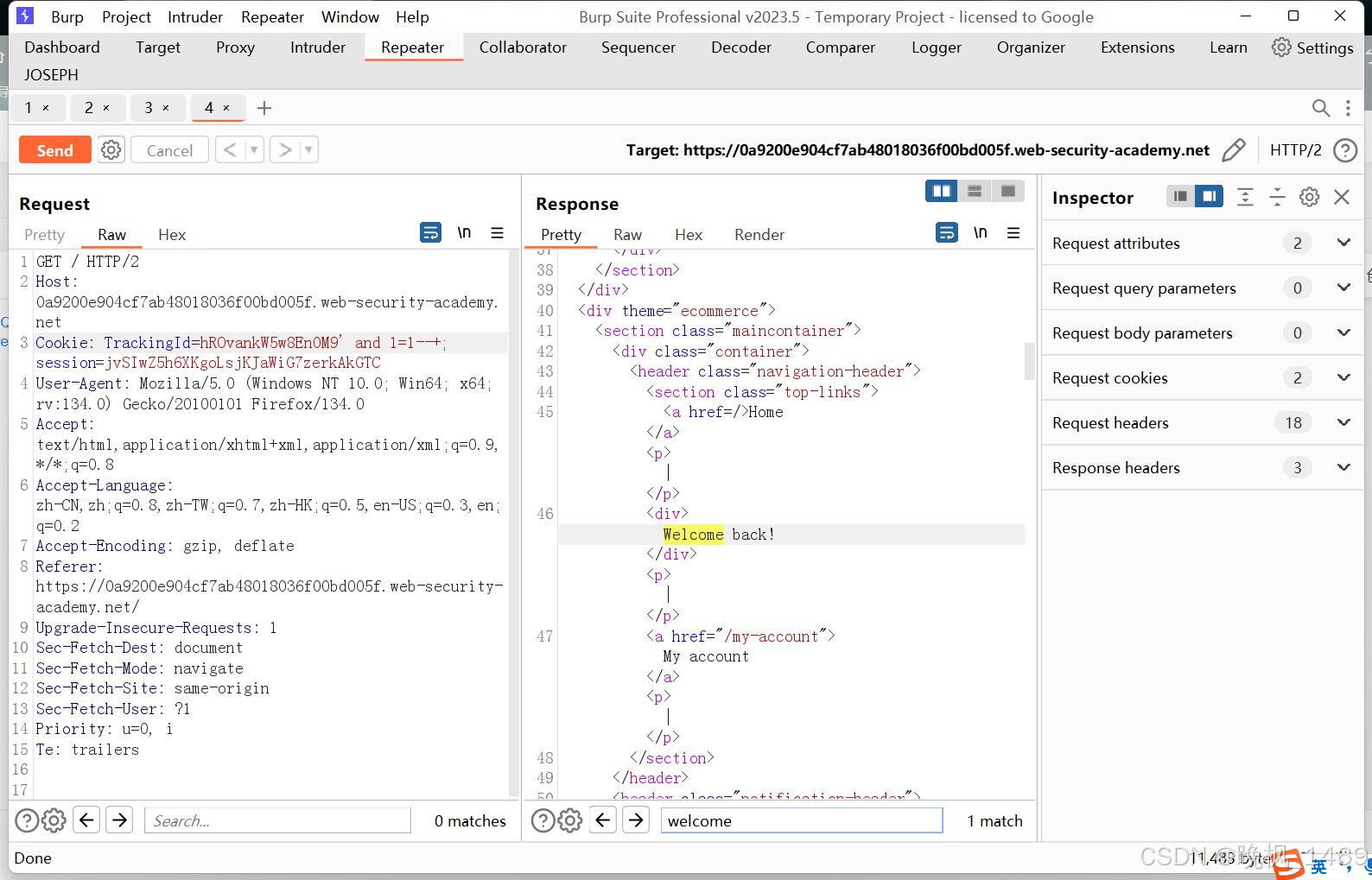Open the Request pane hamburger menu
Viewport: 1372px width, 880px height.
tap(497, 232)
